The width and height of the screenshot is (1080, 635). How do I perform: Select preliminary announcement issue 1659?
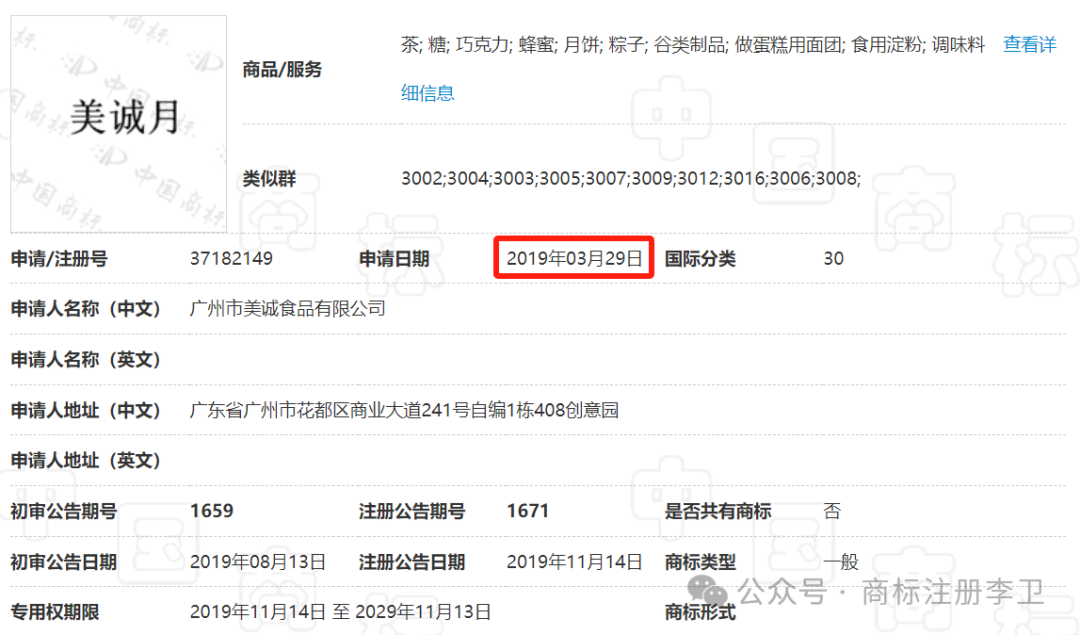click(211, 511)
